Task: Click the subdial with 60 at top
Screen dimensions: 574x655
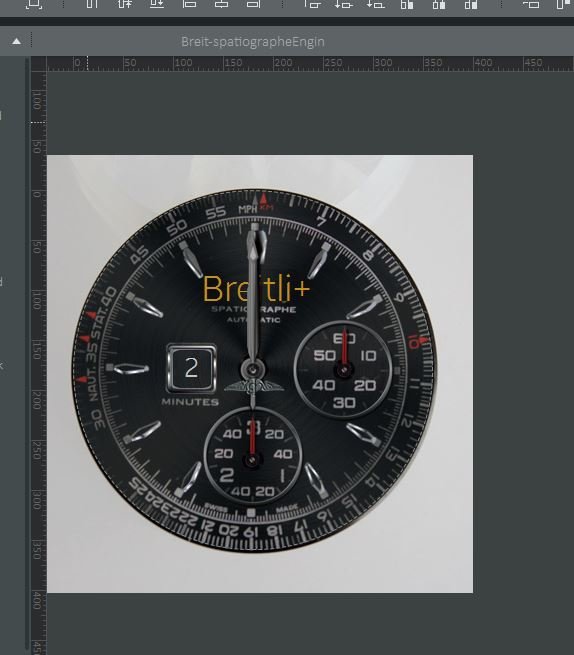Action: 343,370
